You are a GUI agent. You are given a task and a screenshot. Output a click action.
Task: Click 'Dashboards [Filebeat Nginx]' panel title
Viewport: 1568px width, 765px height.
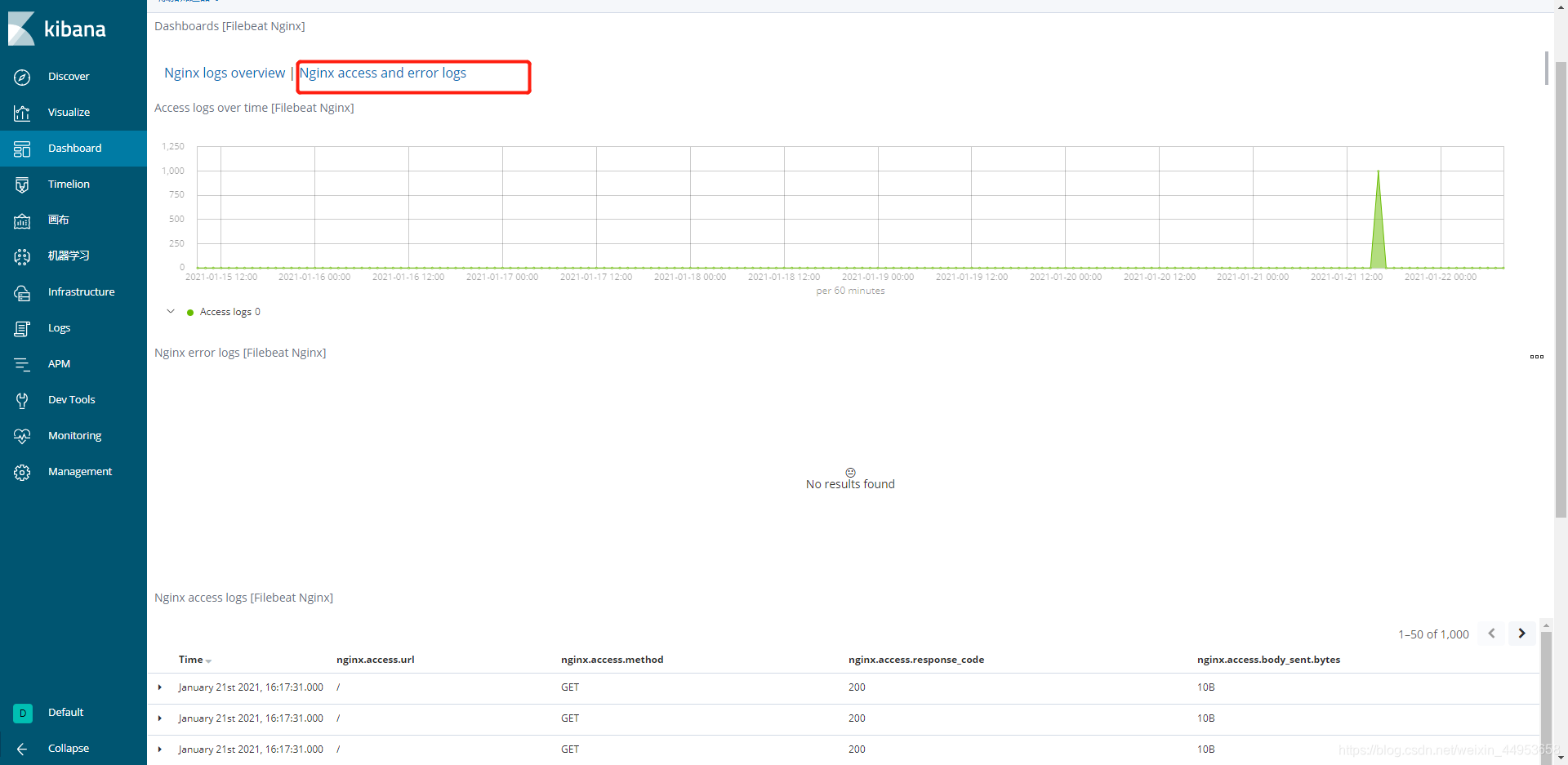[x=229, y=26]
